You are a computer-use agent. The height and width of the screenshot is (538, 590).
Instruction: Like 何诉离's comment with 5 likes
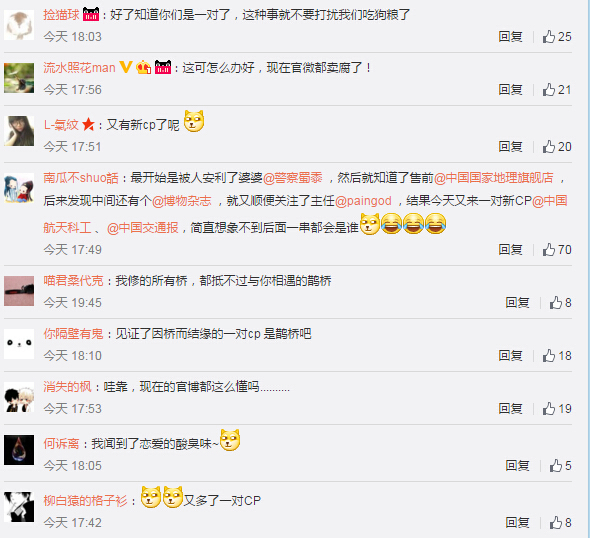pyautogui.click(x=560, y=466)
